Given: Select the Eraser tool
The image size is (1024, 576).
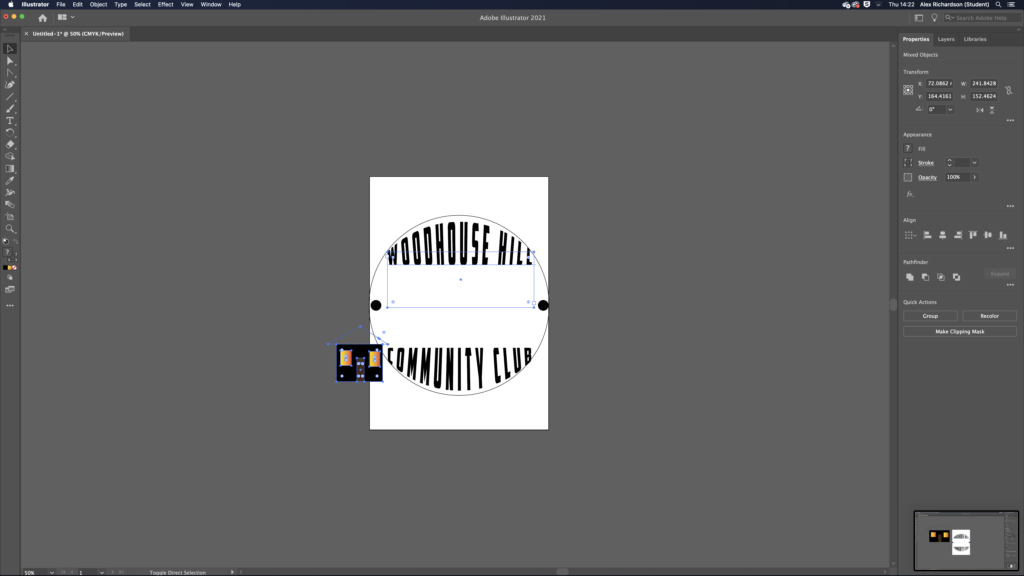Looking at the screenshot, I should 10,144.
